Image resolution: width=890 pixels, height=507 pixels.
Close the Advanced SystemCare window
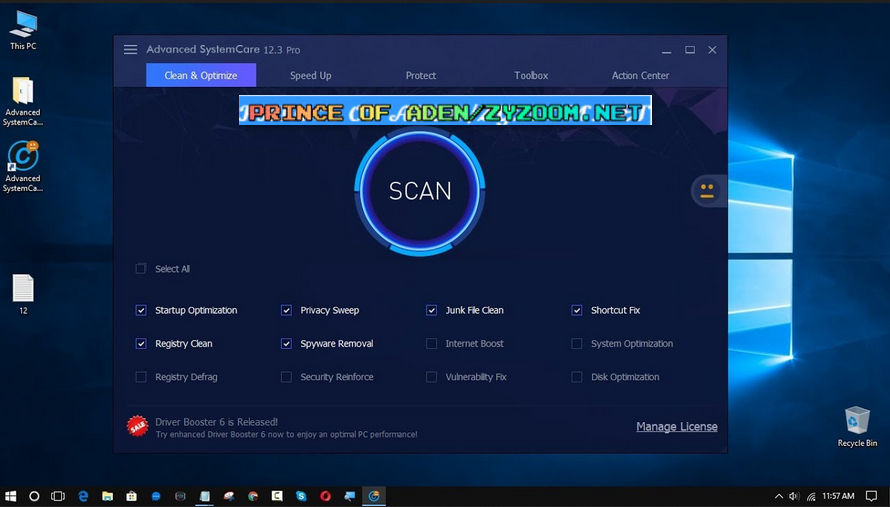pyautogui.click(x=712, y=50)
